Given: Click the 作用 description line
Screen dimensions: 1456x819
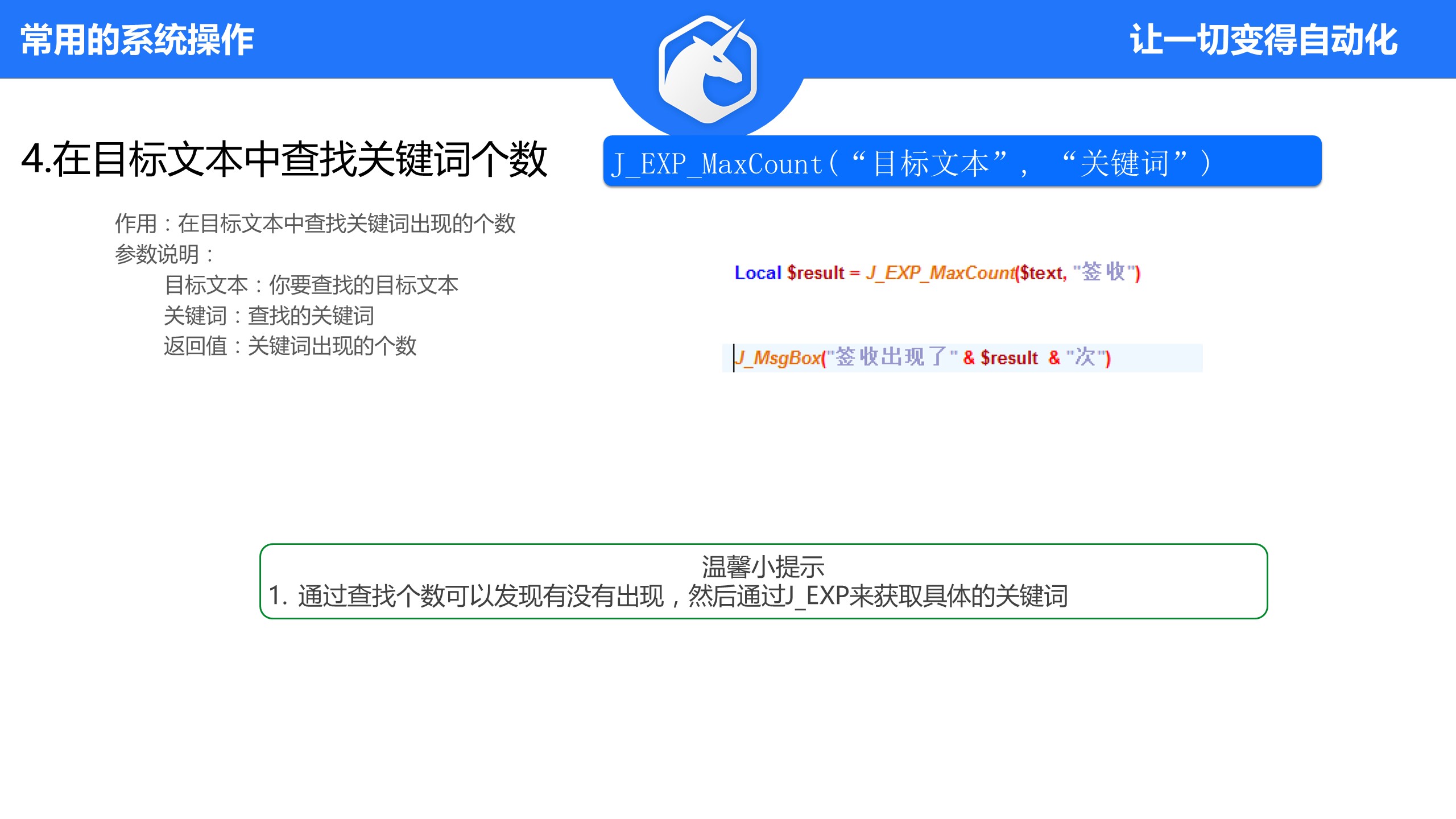Looking at the screenshot, I should pos(315,224).
